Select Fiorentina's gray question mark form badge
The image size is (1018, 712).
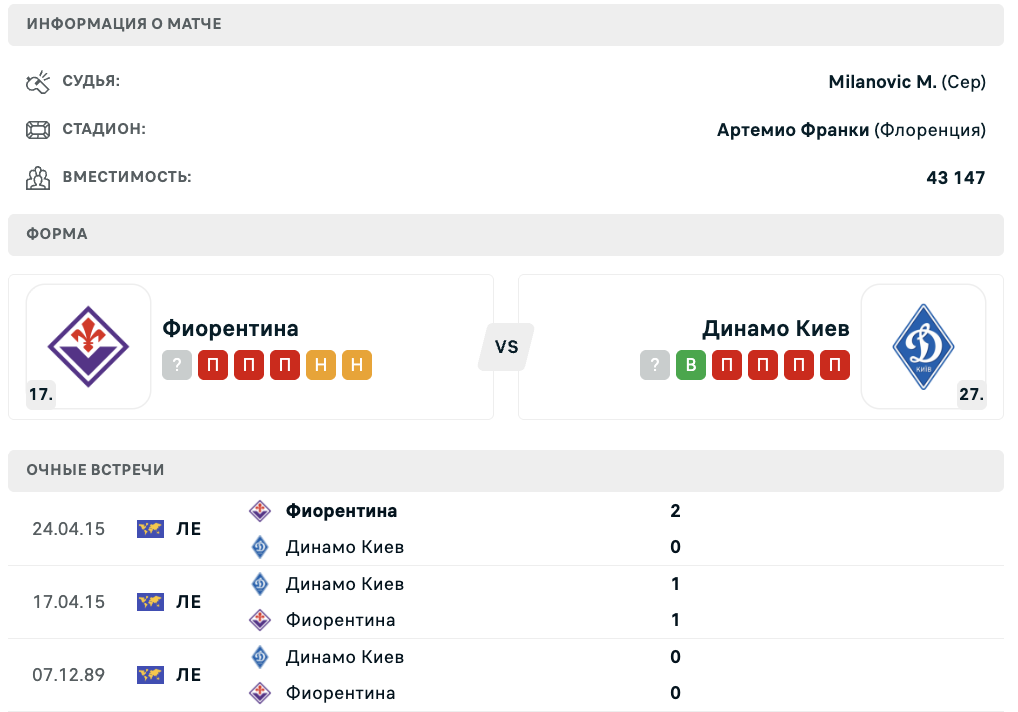coord(177,365)
